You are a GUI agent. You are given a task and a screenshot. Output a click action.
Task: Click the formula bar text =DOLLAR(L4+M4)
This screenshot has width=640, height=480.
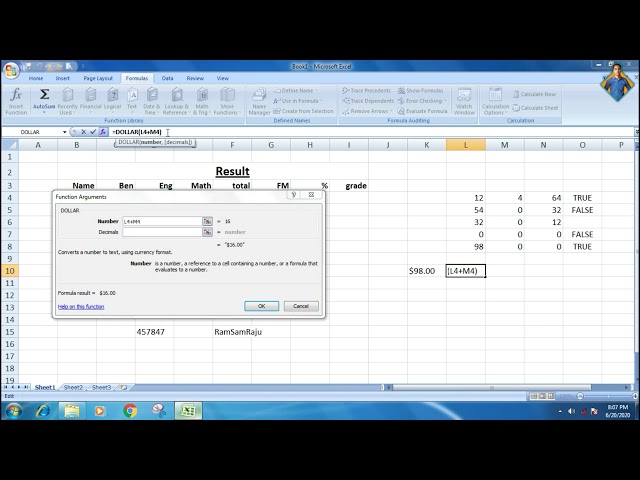point(137,132)
